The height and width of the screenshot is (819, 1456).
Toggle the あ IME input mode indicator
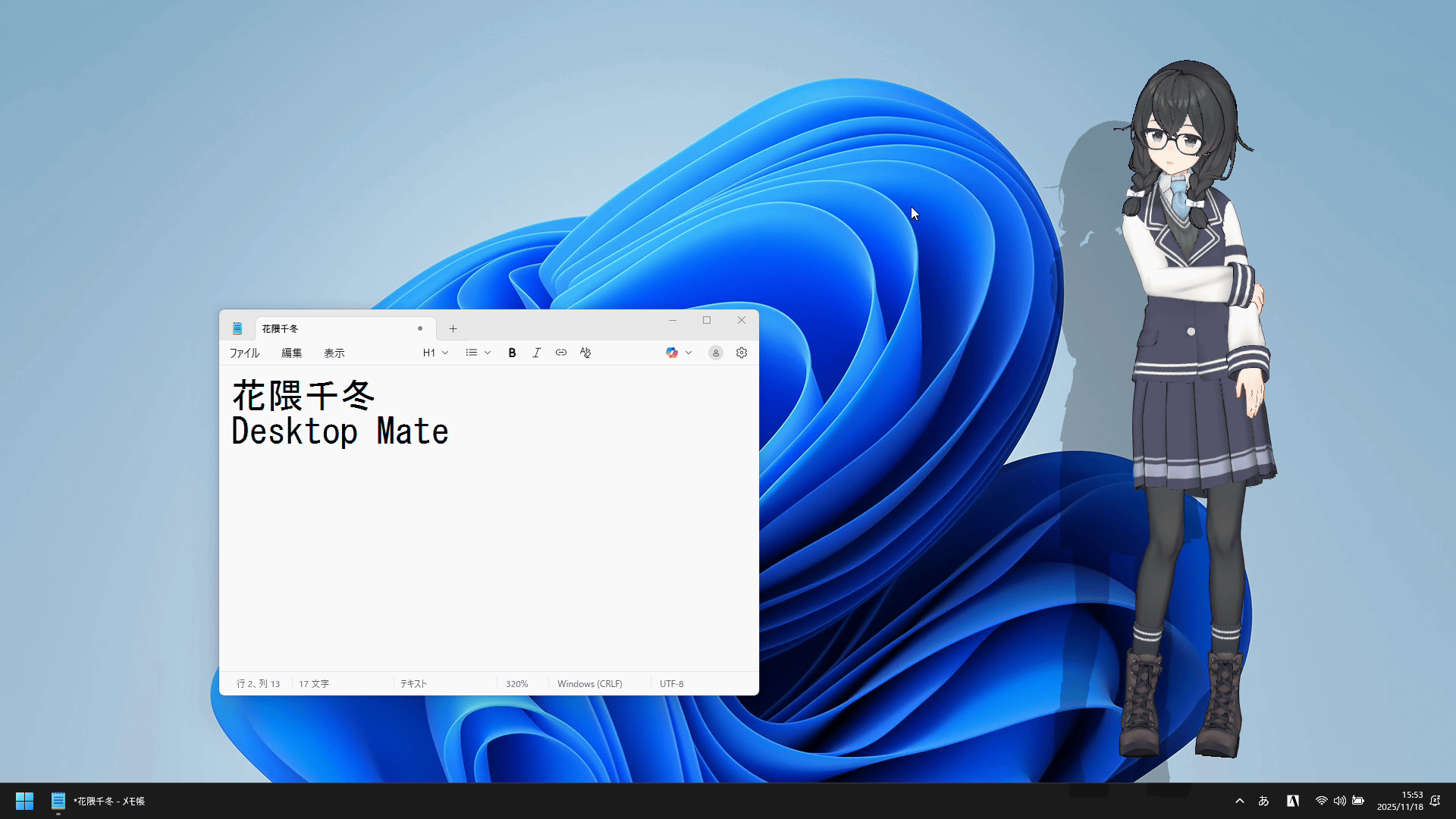1263,801
